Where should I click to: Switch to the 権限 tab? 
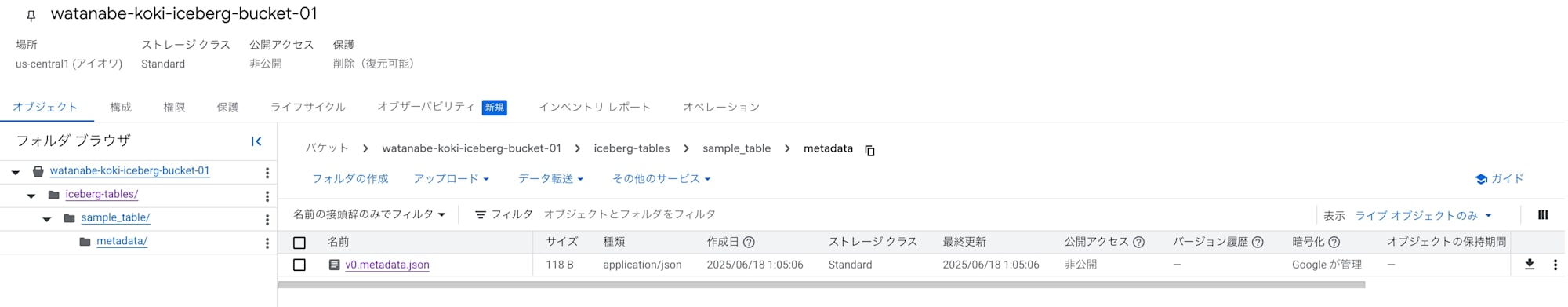coord(174,107)
